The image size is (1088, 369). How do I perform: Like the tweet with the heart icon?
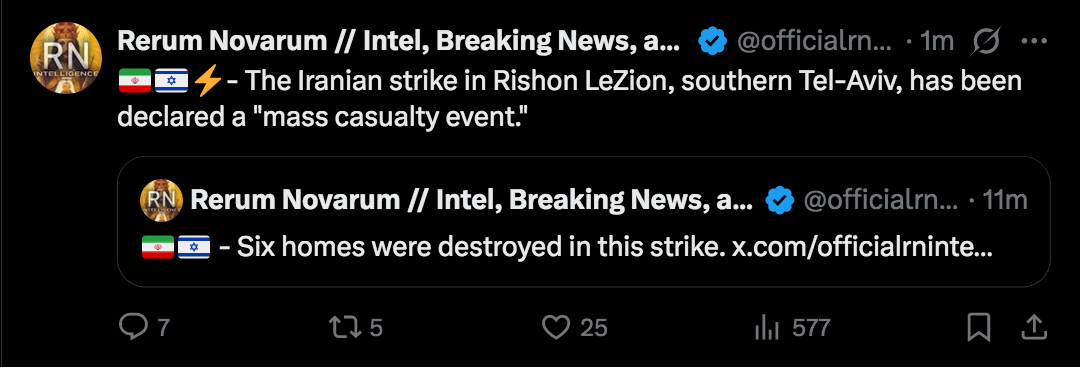point(555,327)
